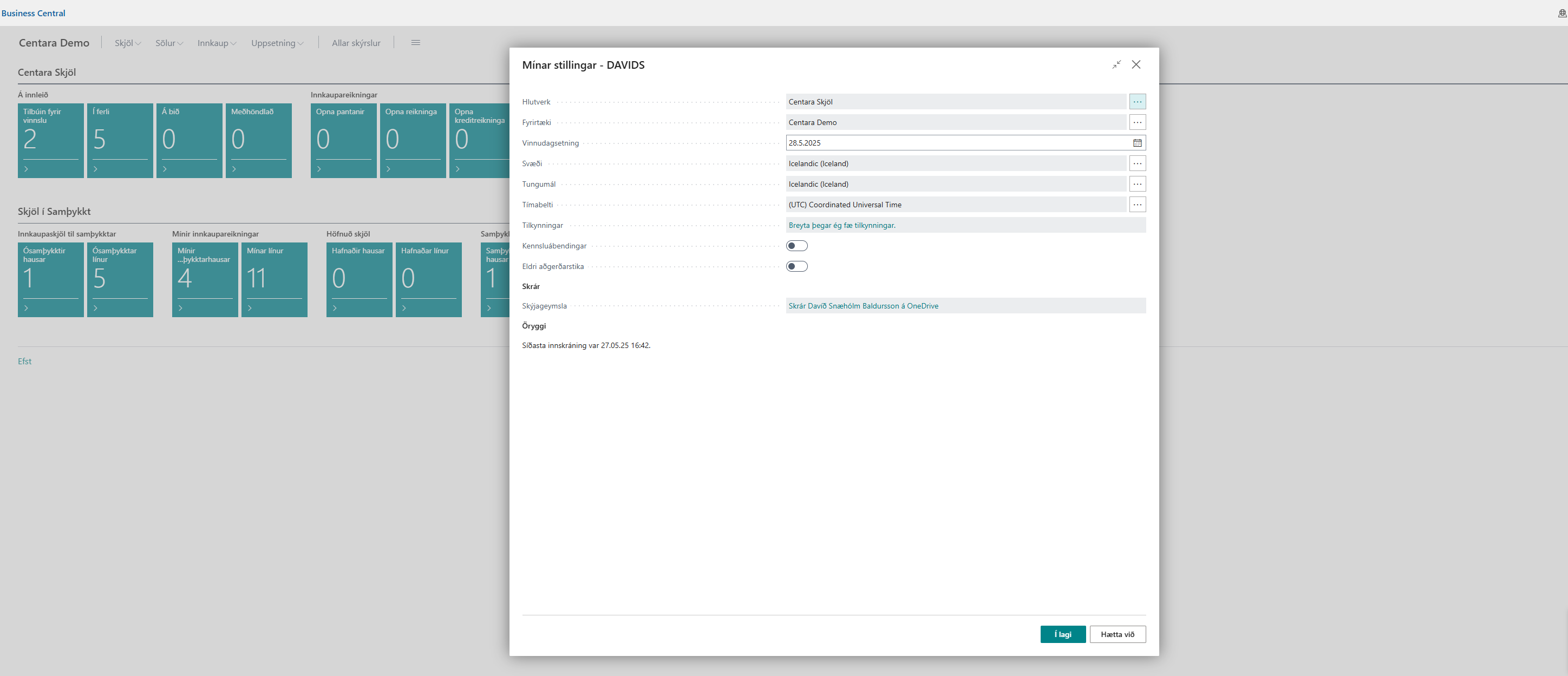
Task: Expand the Uppsetning menu
Action: click(x=277, y=43)
